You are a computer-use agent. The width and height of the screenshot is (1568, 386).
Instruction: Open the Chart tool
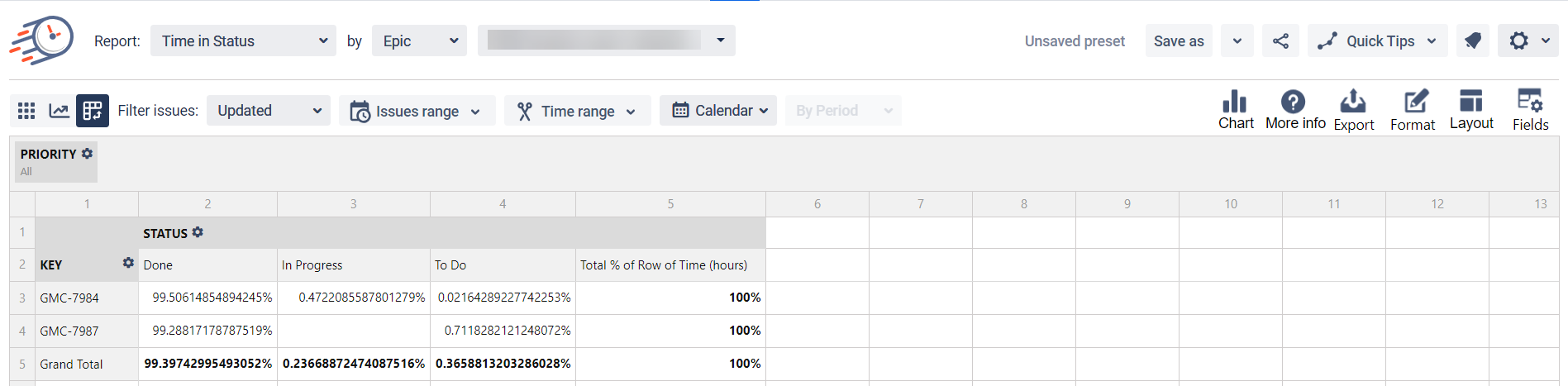point(1235,109)
